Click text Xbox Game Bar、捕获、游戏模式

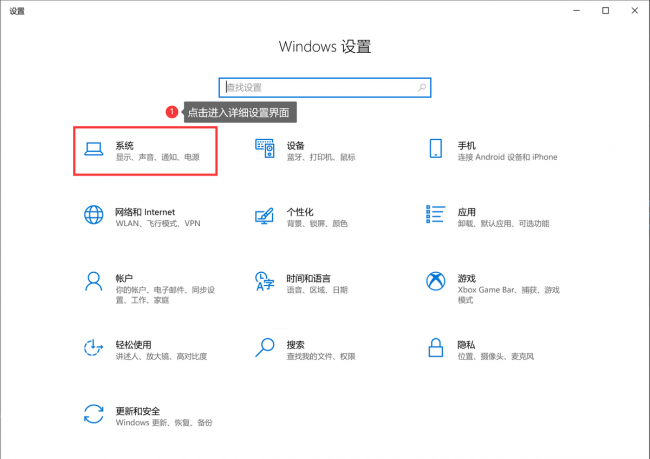click(509, 295)
